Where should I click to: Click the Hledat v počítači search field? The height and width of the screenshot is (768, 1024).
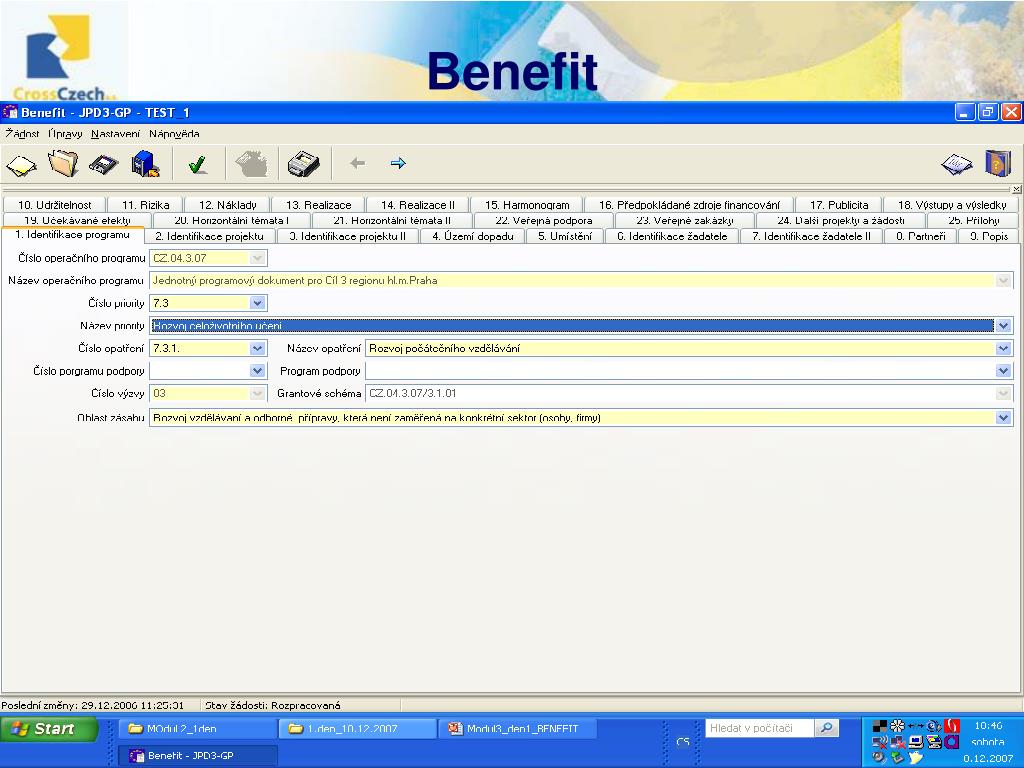[760, 728]
